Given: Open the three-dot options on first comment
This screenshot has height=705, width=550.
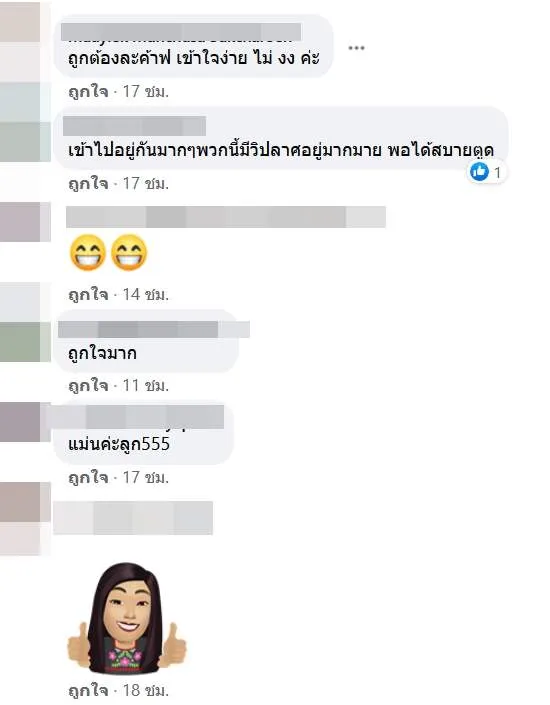Looking at the screenshot, I should click(356, 48).
